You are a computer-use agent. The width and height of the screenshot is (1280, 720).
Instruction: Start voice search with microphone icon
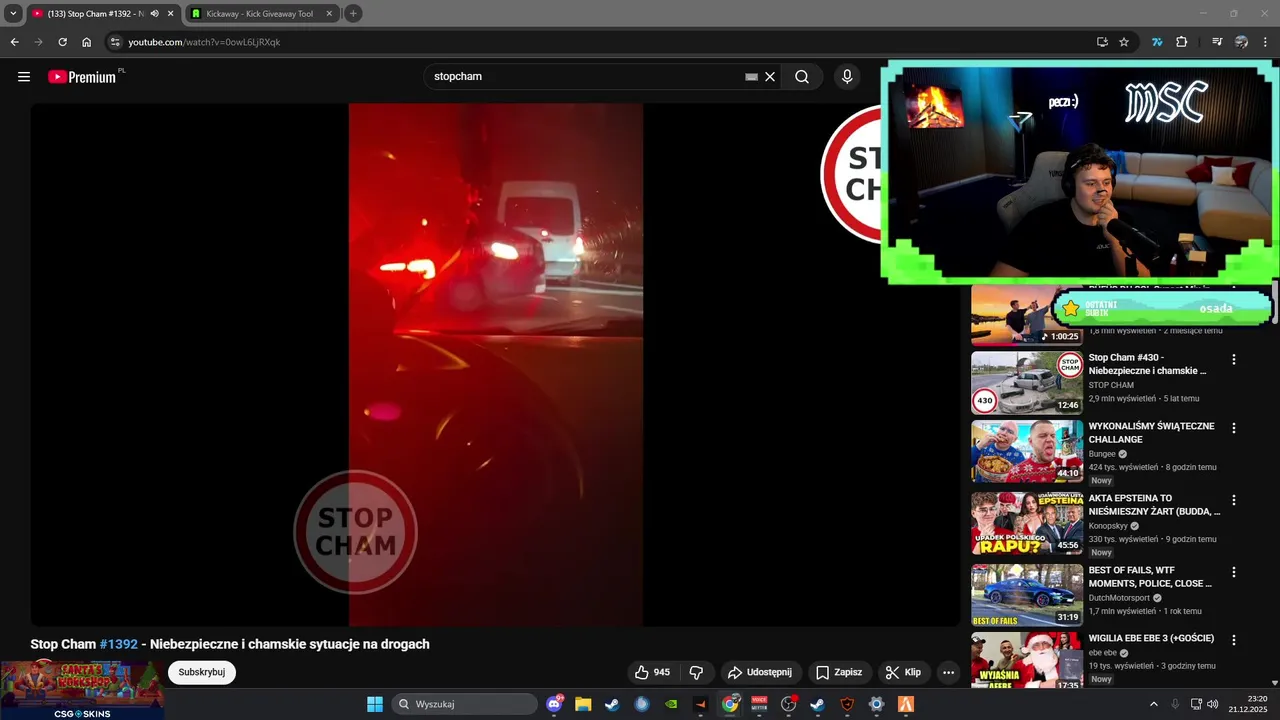click(x=847, y=77)
